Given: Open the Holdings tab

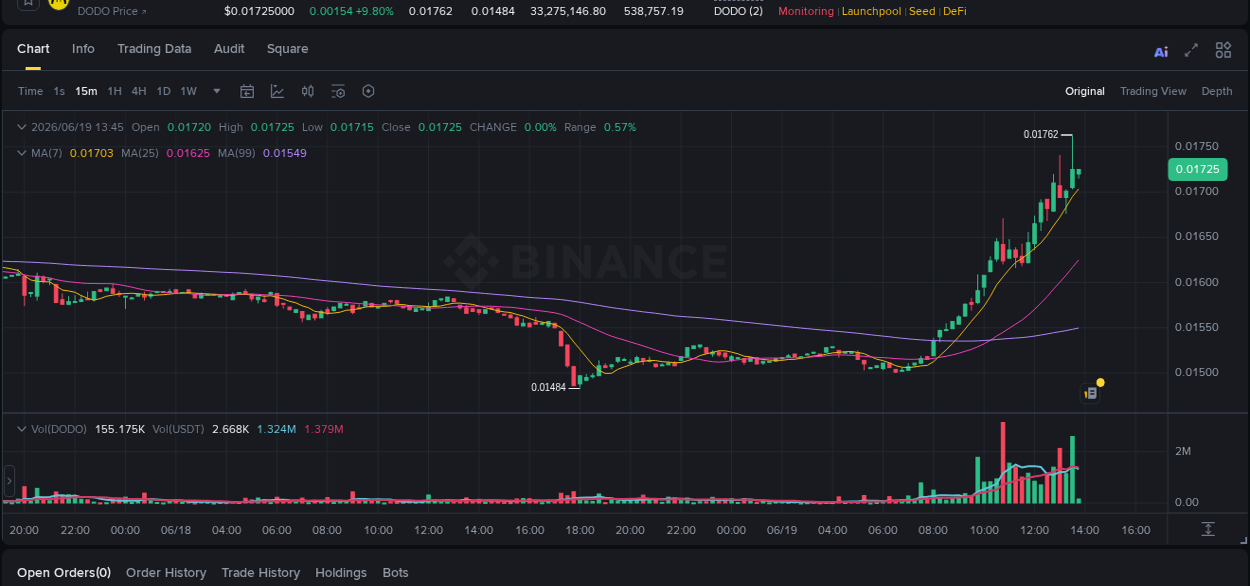Looking at the screenshot, I should [341, 573].
